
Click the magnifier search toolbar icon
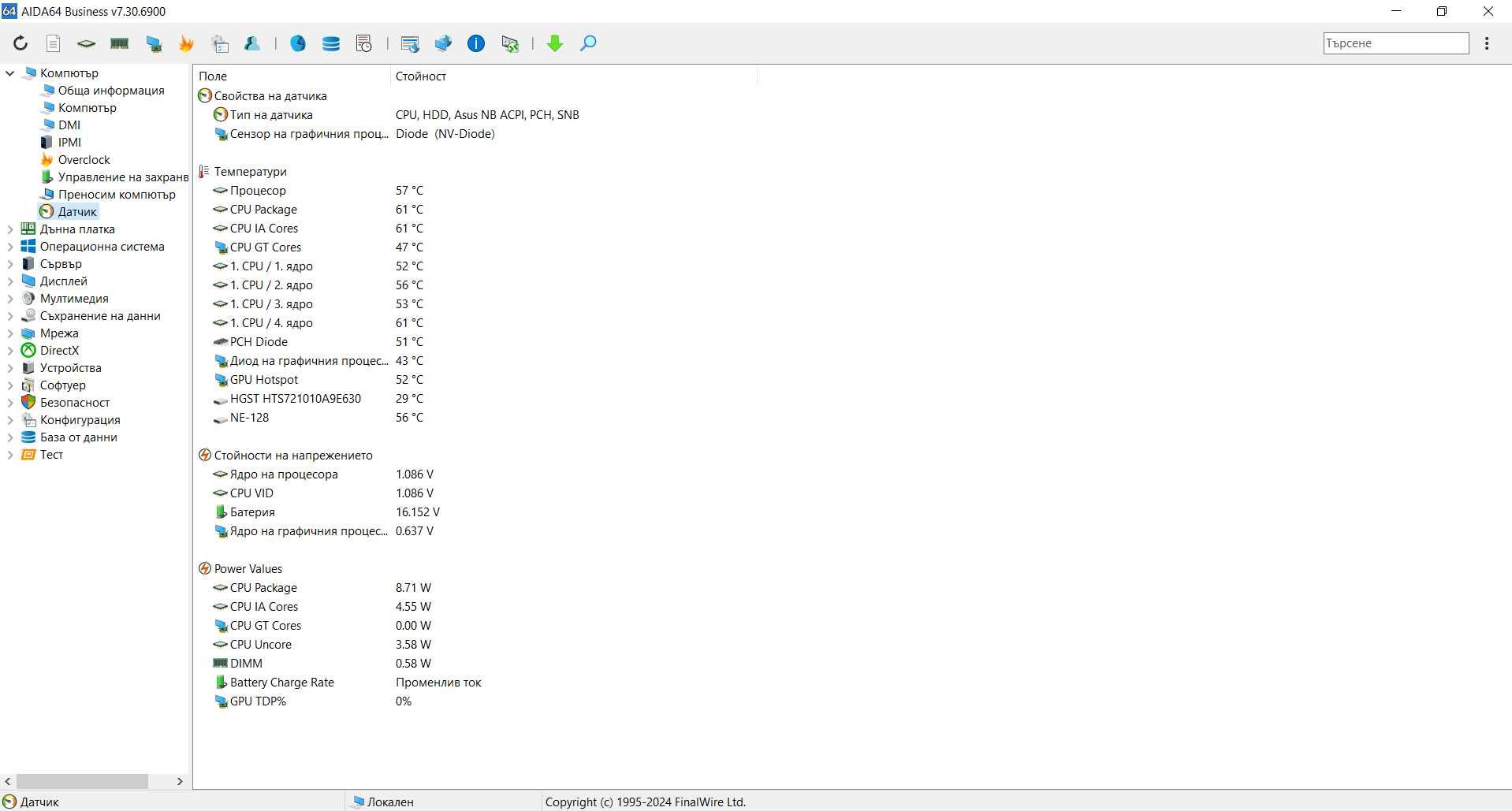coord(588,43)
